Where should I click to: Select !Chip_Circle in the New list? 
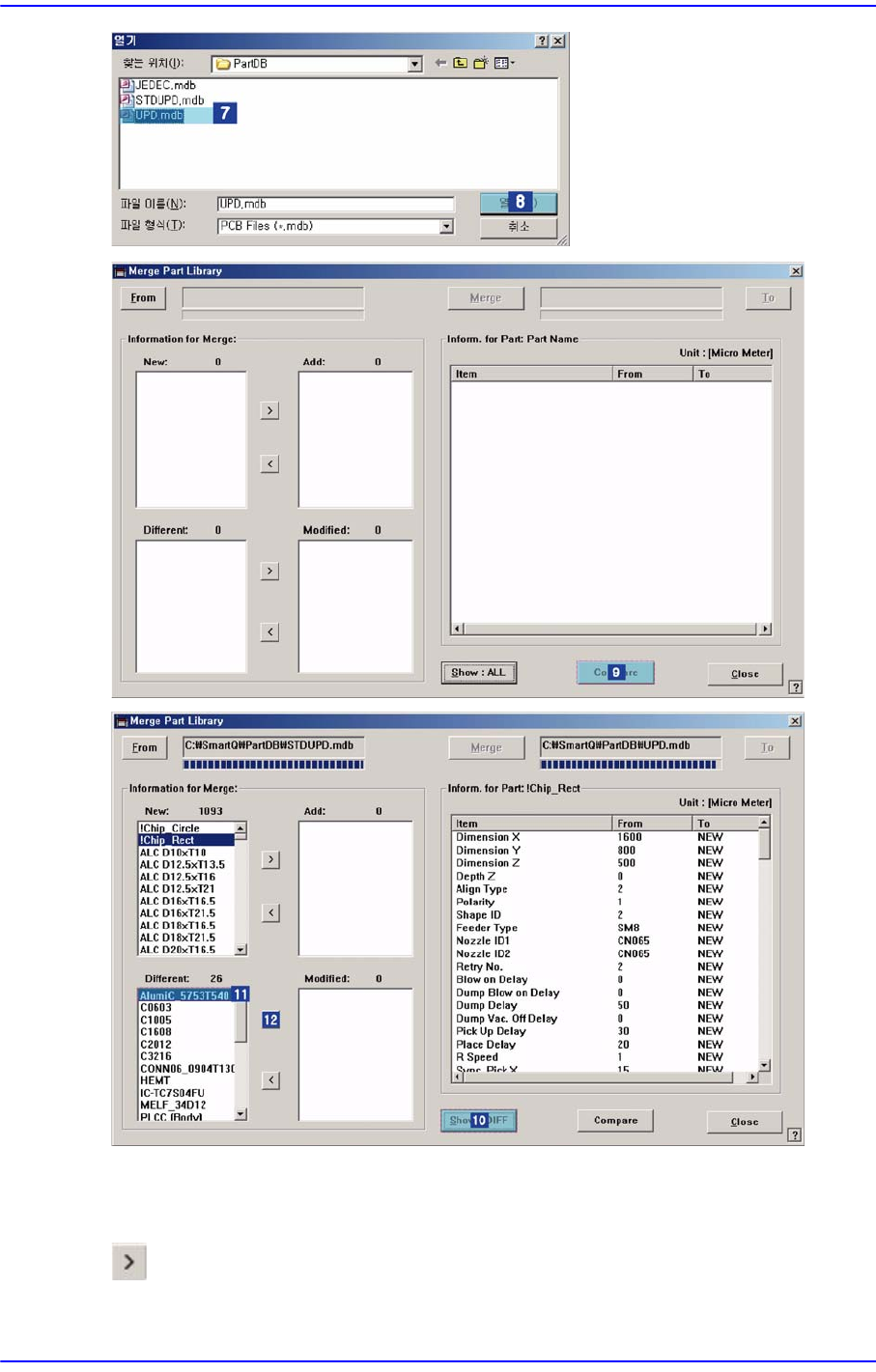tap(170, 828)
